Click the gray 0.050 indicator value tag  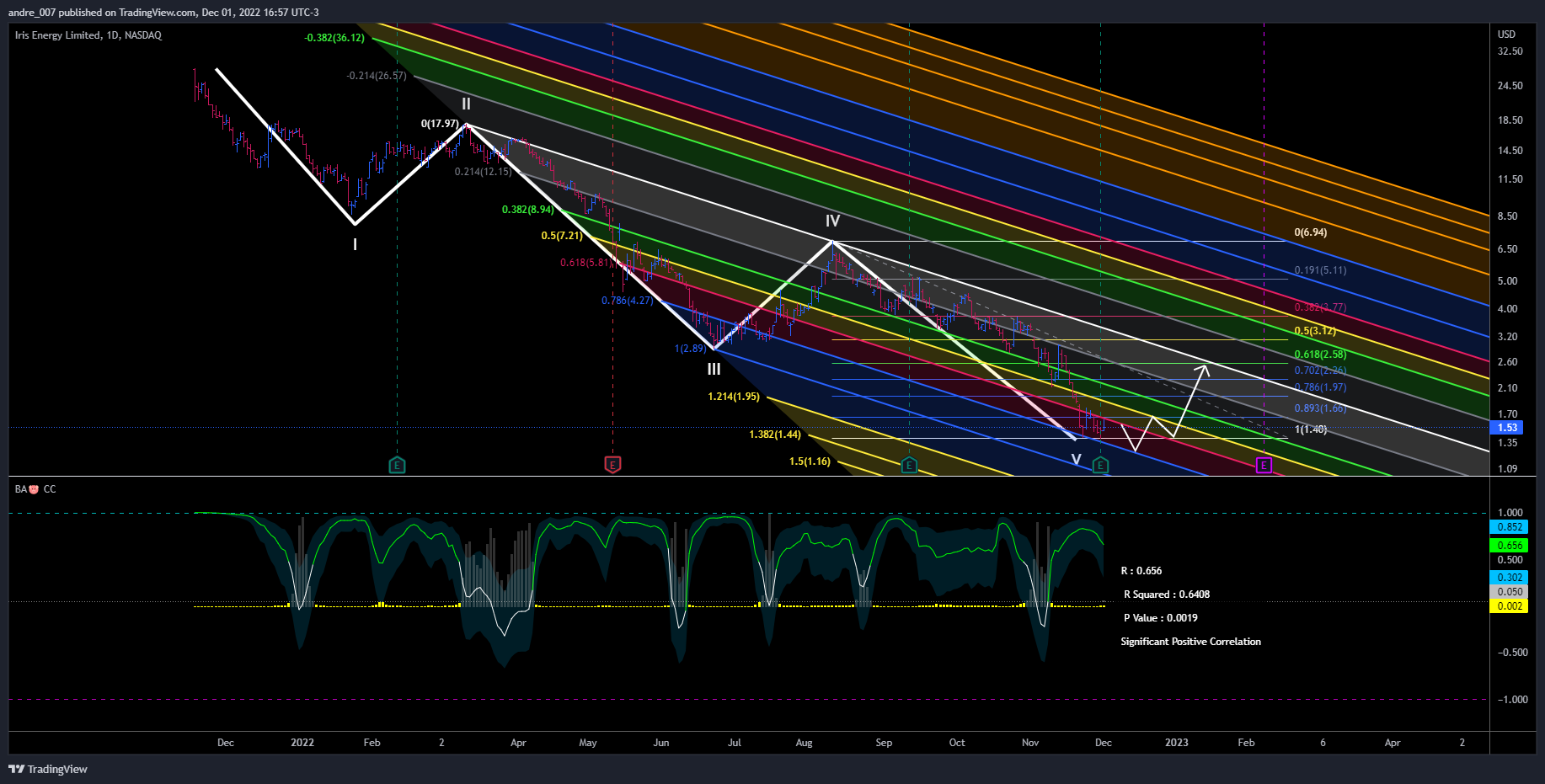tap(1509, 592)
